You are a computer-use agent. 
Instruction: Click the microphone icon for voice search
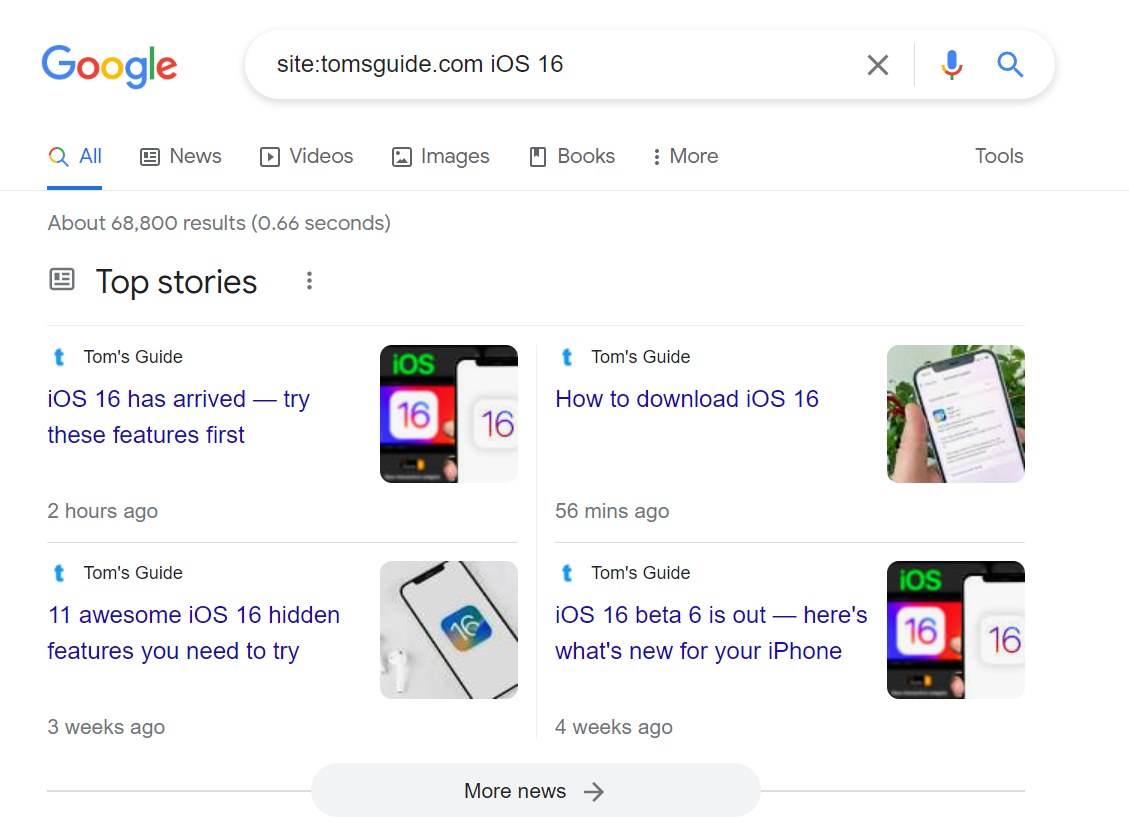point(951,64)
